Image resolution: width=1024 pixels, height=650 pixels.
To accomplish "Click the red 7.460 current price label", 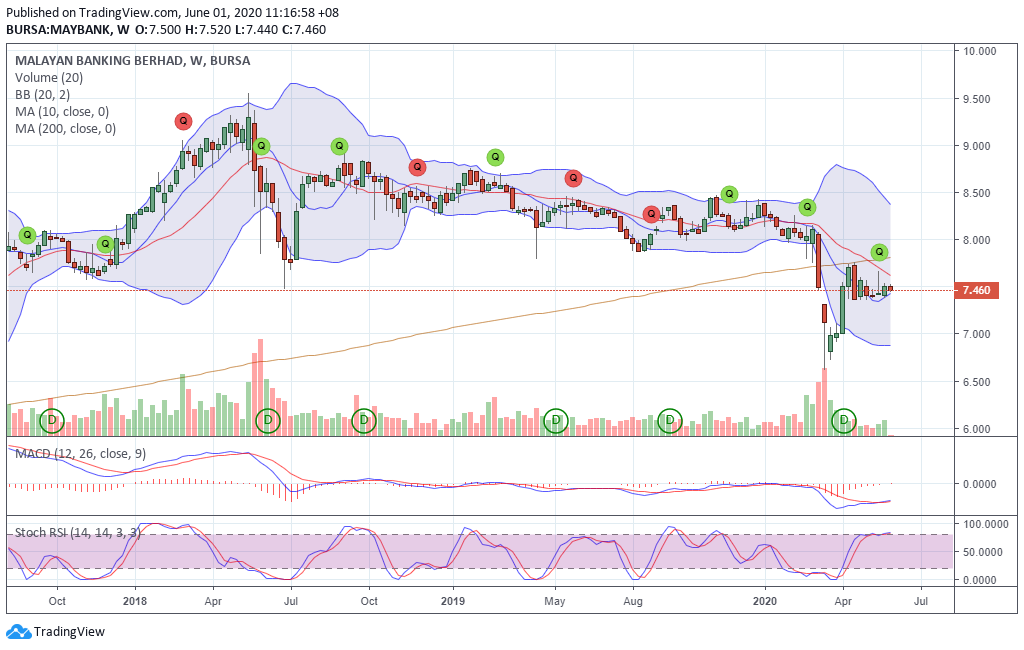I will 977,290.
